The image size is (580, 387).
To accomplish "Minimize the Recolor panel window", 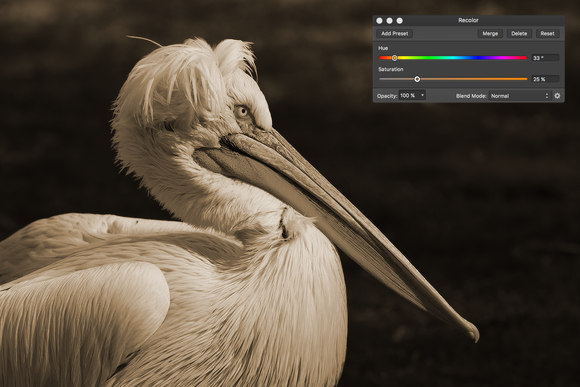I will (x=390, y=21).
